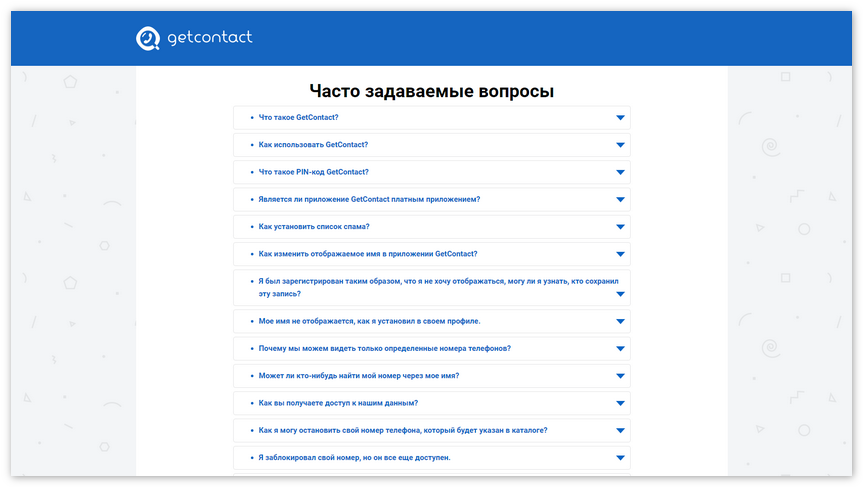Expand arrow for 'Как изменить отображаемое имя'
This screenshot has height=487, width=863.
[620, 254]
